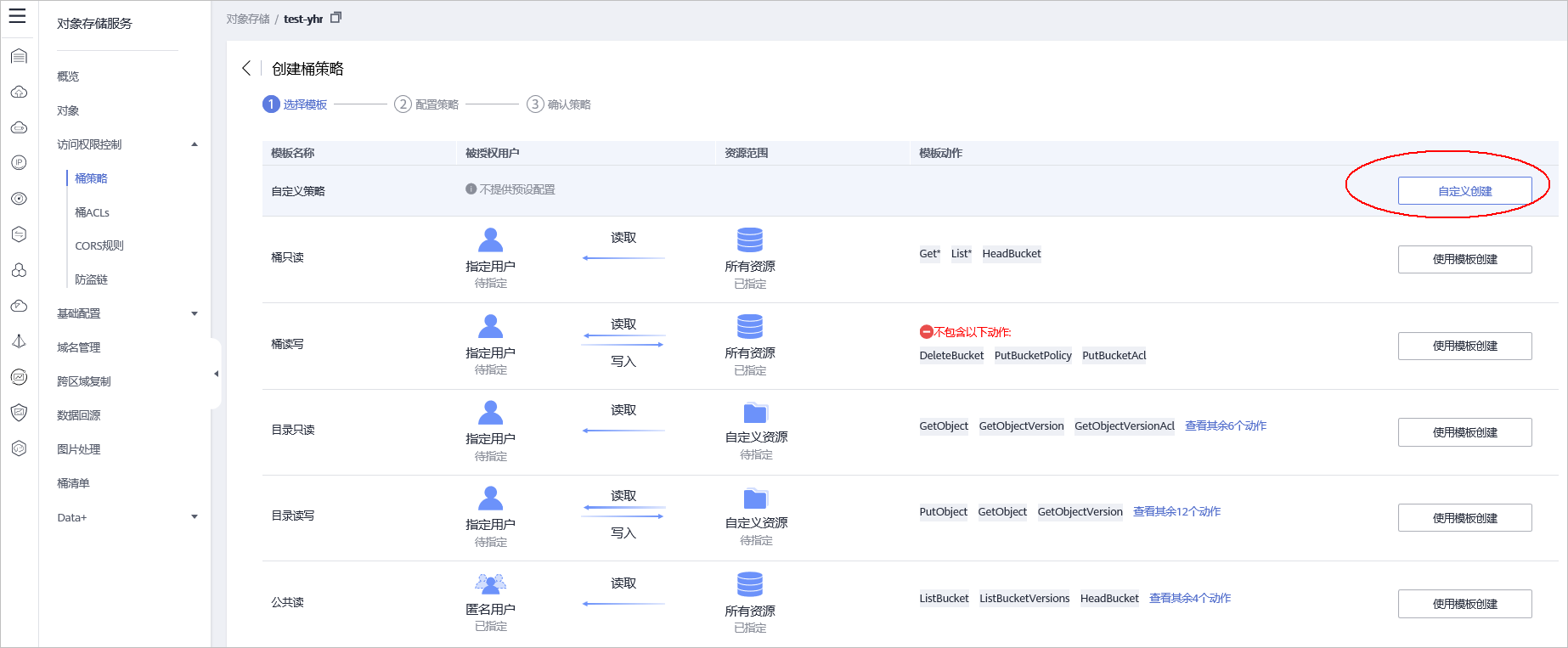1568x648 pixels.
Task: Open CORS规则 in the sidebar
Action: [x=99, y=245]
